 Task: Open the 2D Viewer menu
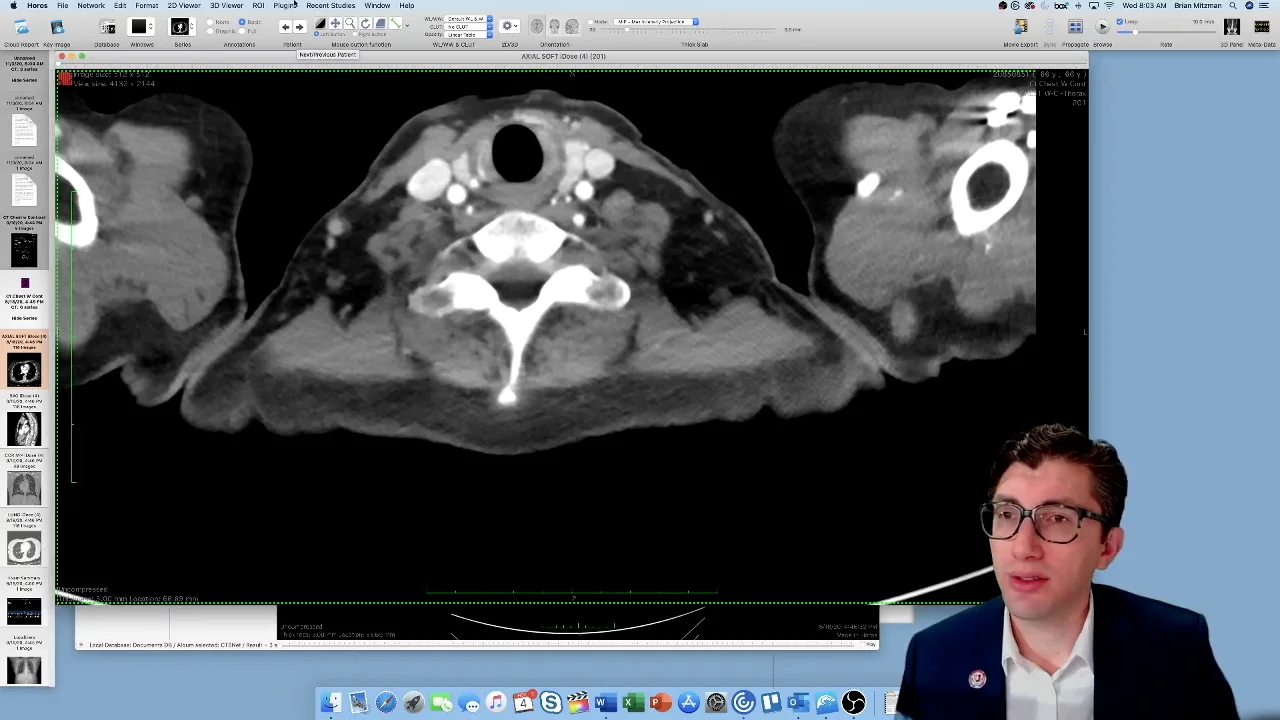(183, 5)
